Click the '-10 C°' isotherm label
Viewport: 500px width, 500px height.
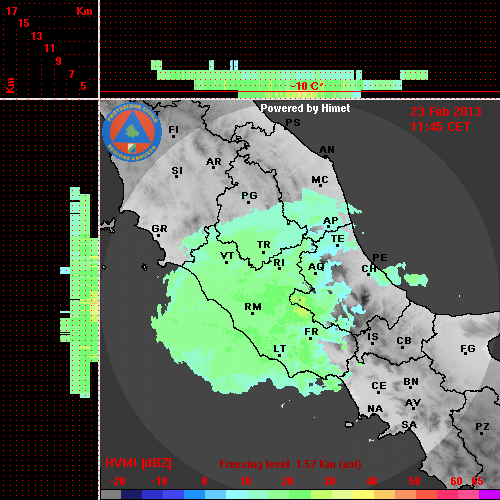tap(306, 86)
